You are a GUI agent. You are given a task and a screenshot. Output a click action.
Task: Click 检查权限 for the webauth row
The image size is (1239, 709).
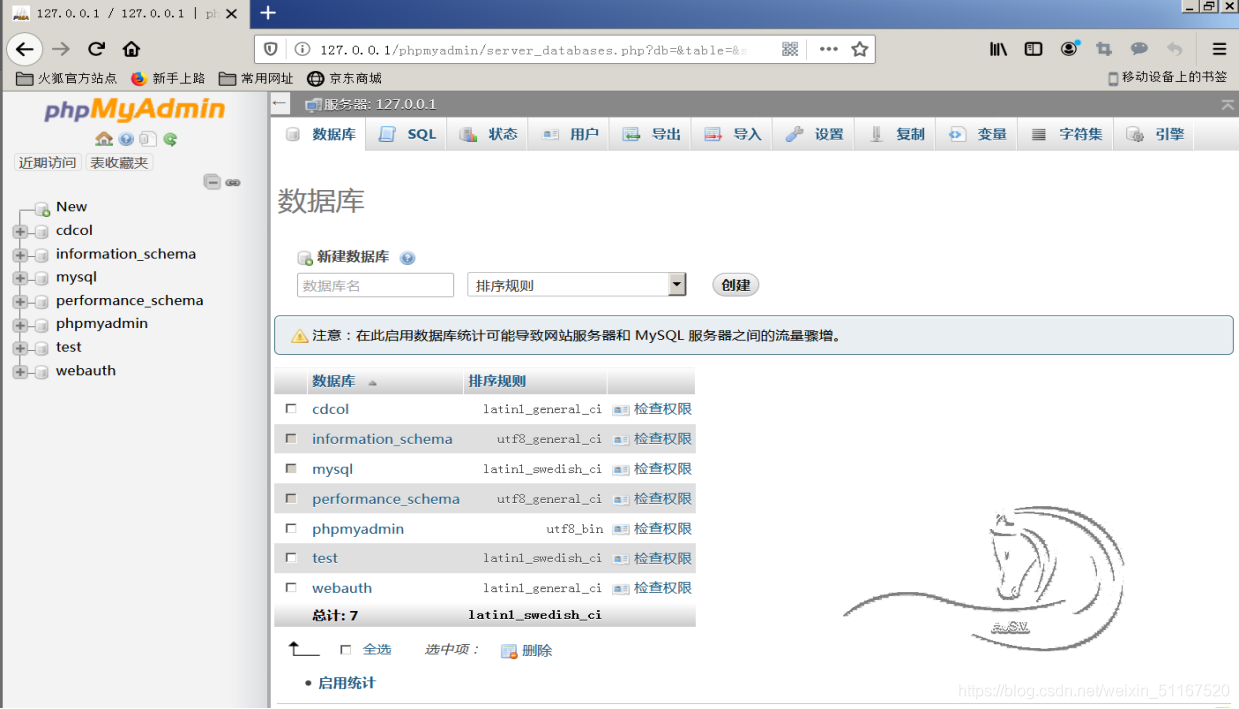pos(662,588)
